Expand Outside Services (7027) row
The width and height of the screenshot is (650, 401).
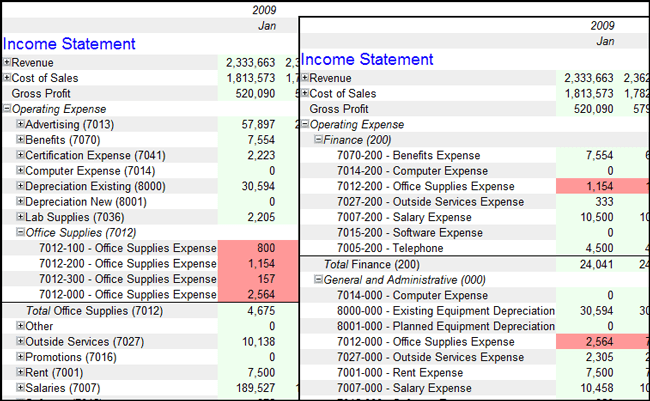[x=20, y=341]
